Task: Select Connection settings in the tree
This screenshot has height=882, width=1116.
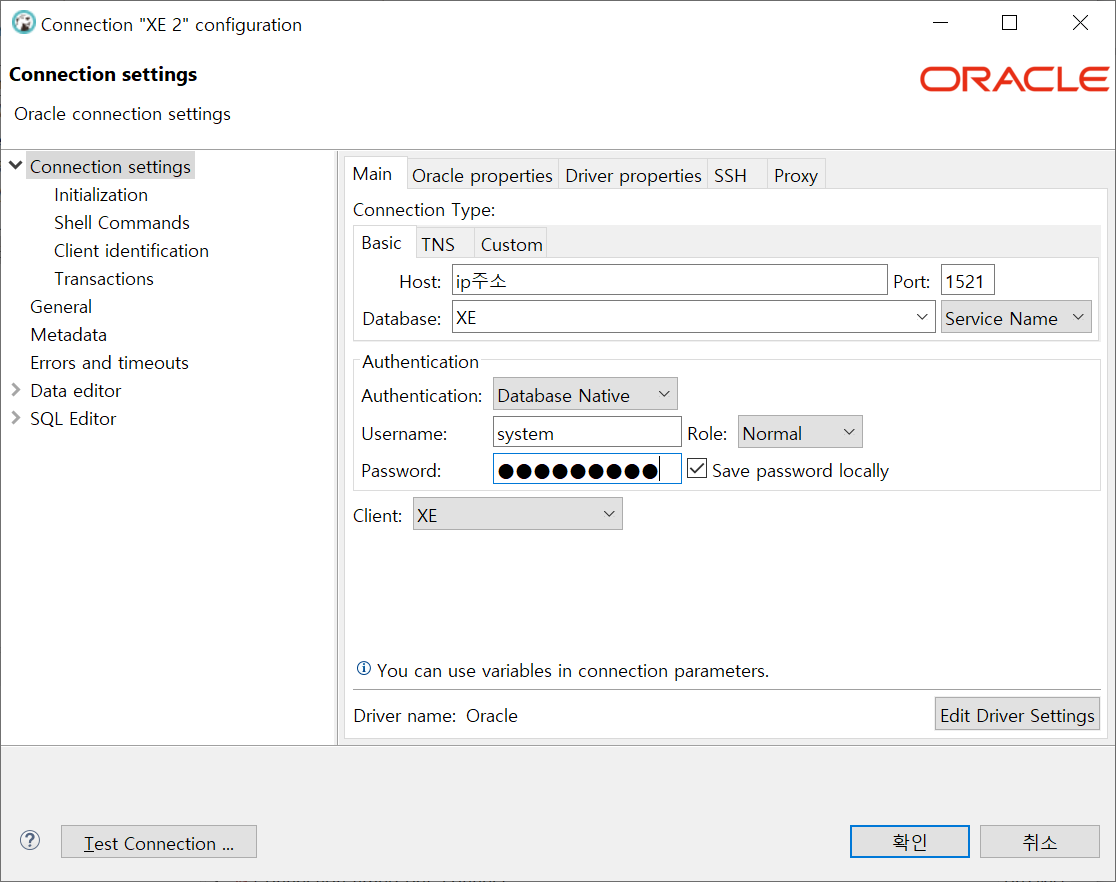Action: tap(110, 166)
